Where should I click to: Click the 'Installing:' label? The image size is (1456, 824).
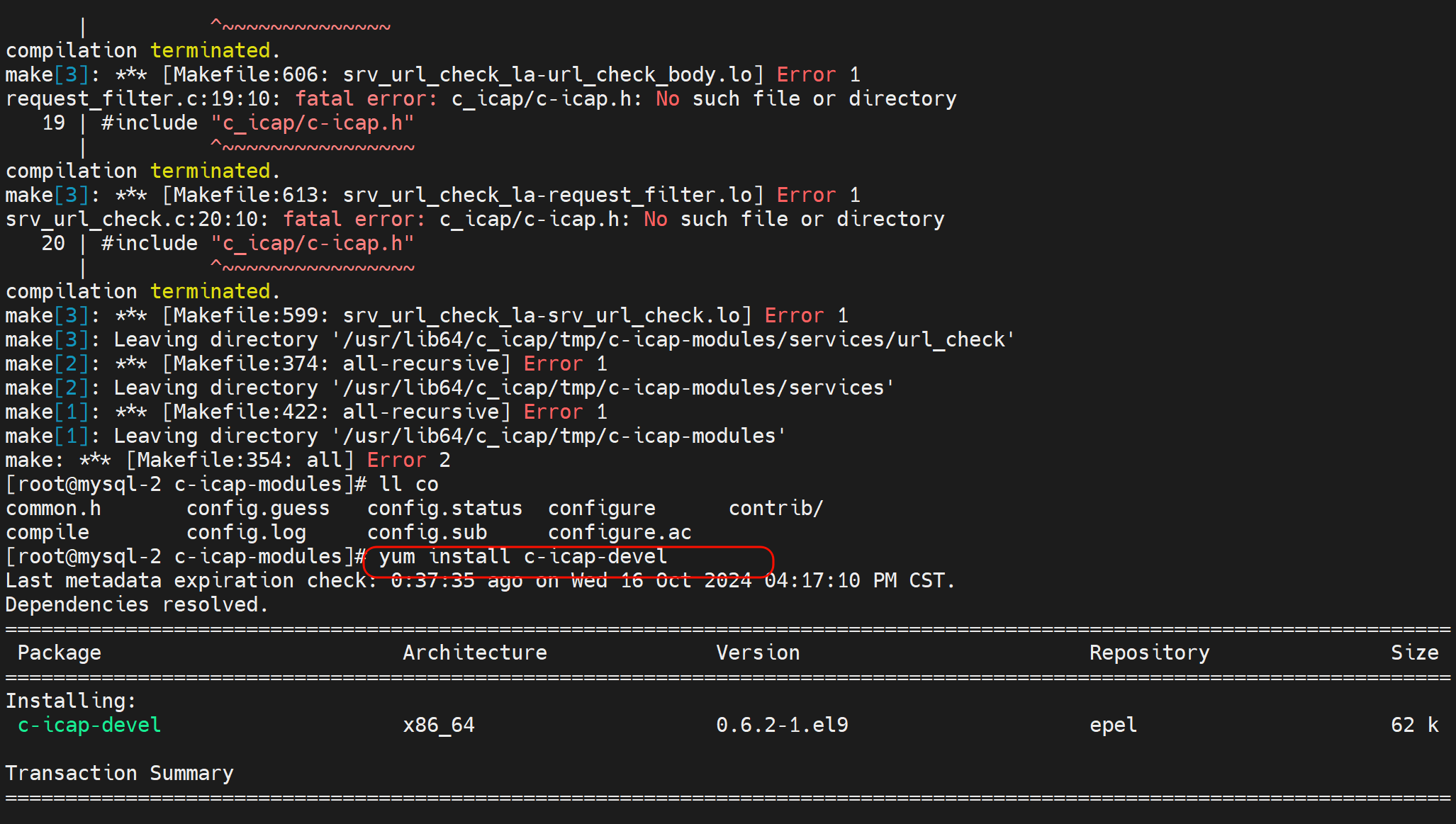point(71,701)
